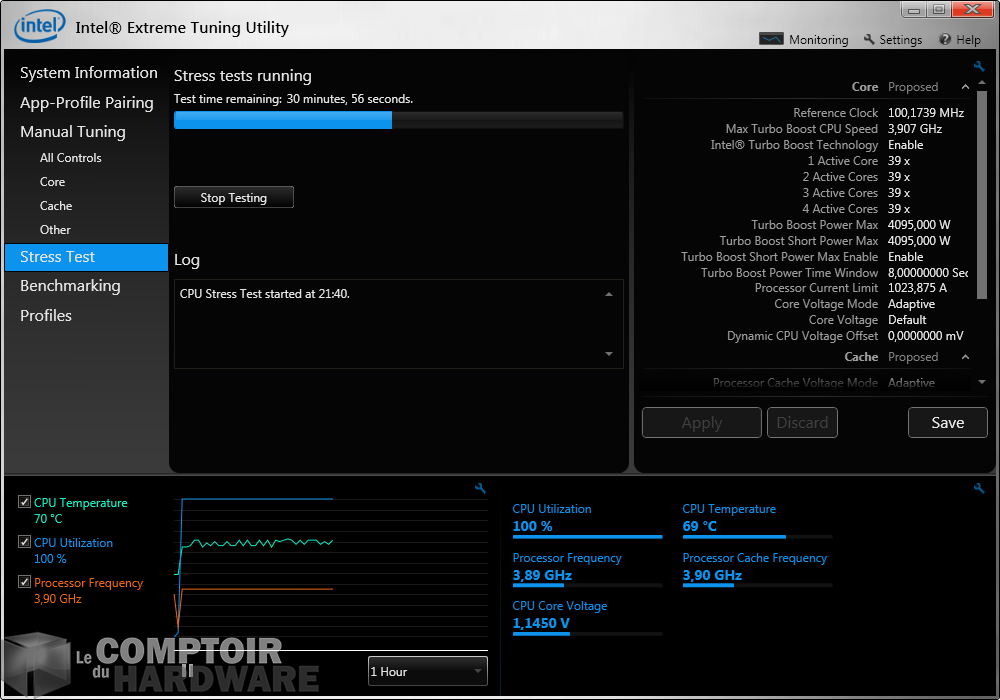Image resolution: width=1000 pixels, height=700 pixels.
Task: Click the stress test progress bar
Action: click(x=398, y=120)
